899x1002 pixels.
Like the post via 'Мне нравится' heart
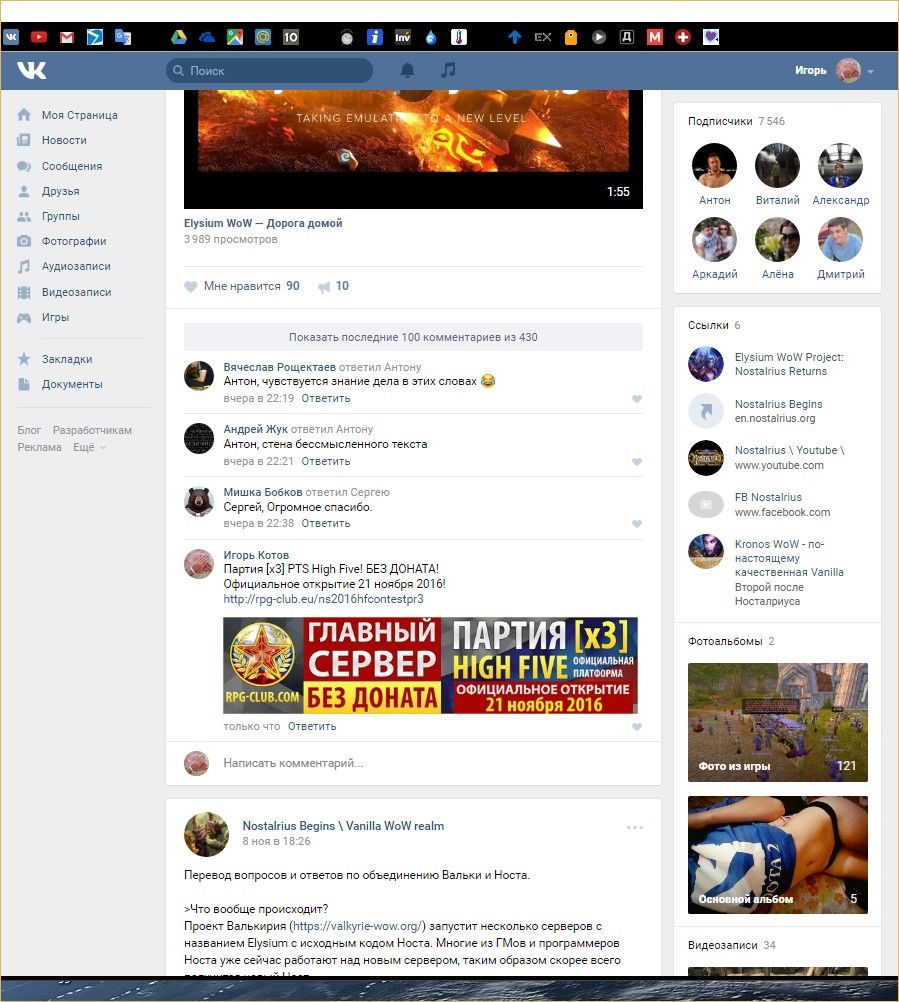tap(190, 286)
